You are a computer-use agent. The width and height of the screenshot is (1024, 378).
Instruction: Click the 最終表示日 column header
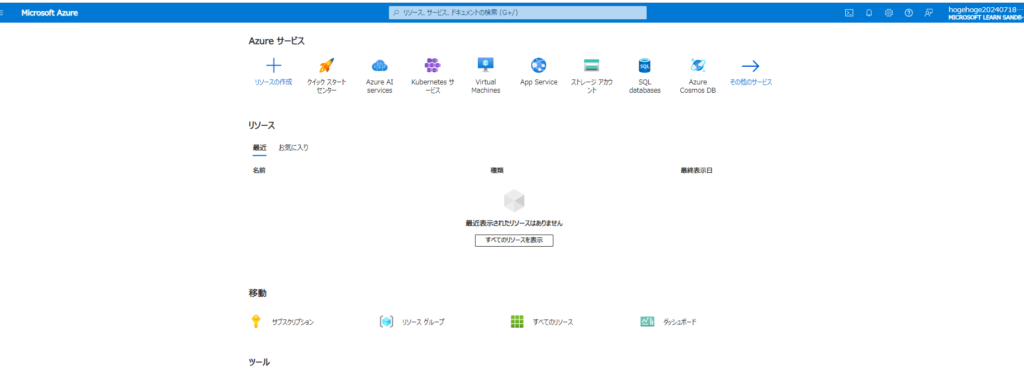[696, 170]
